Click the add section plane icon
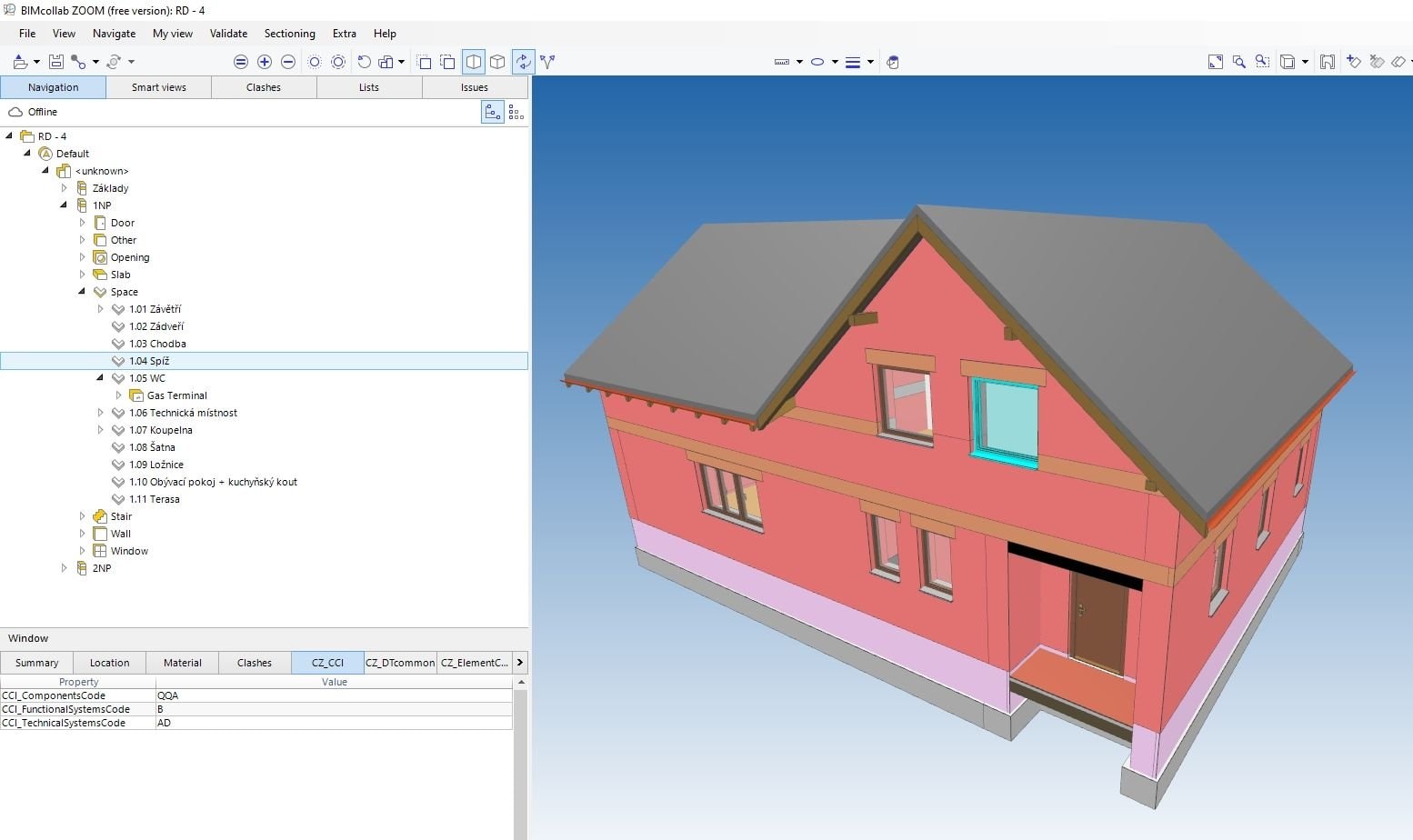This screenshot has width=1413, height=840. click(1354, 62)
